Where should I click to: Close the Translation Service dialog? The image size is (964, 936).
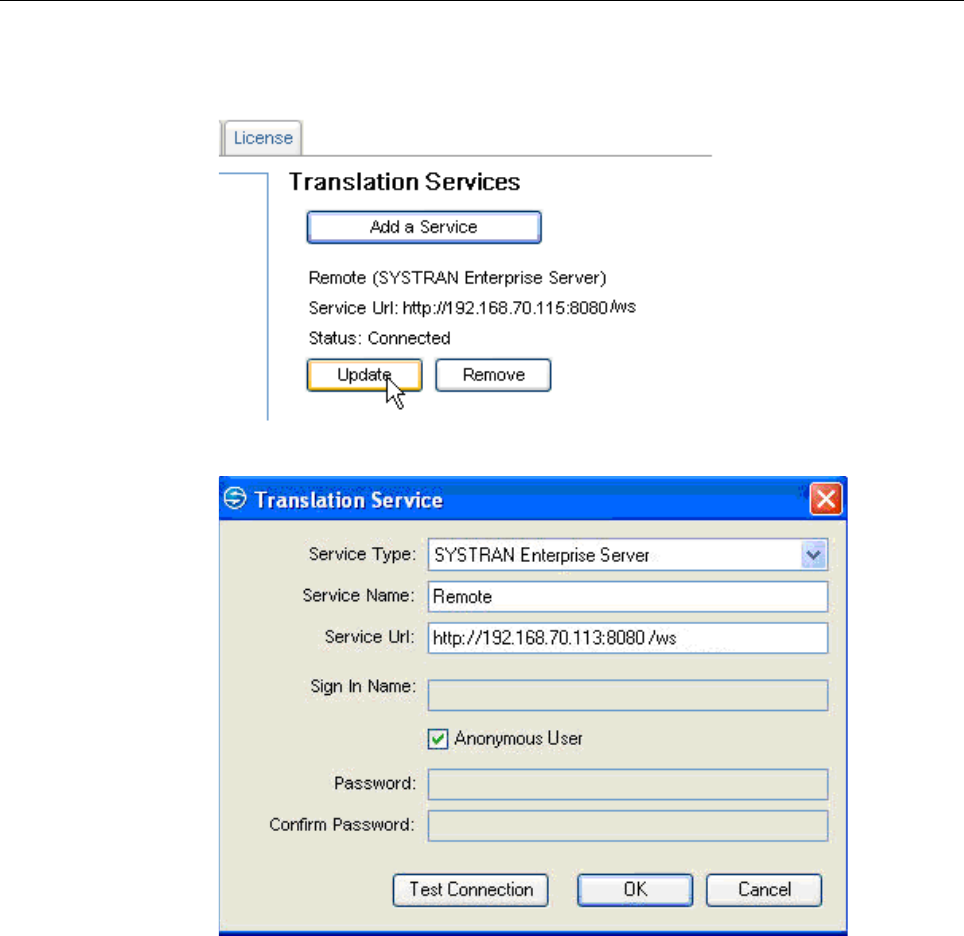(x=826, y=499)
